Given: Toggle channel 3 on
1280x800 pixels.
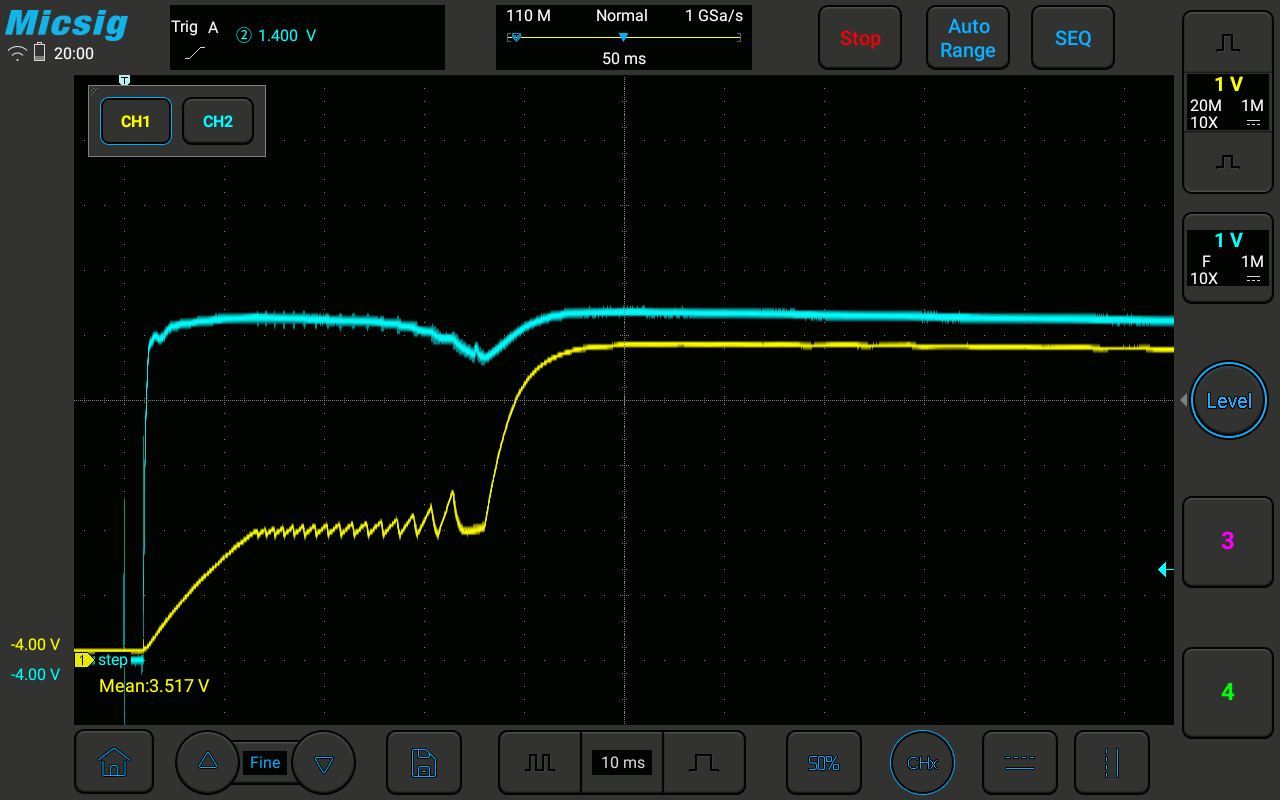Looking at the screenshot, I should click(1227, 541).
